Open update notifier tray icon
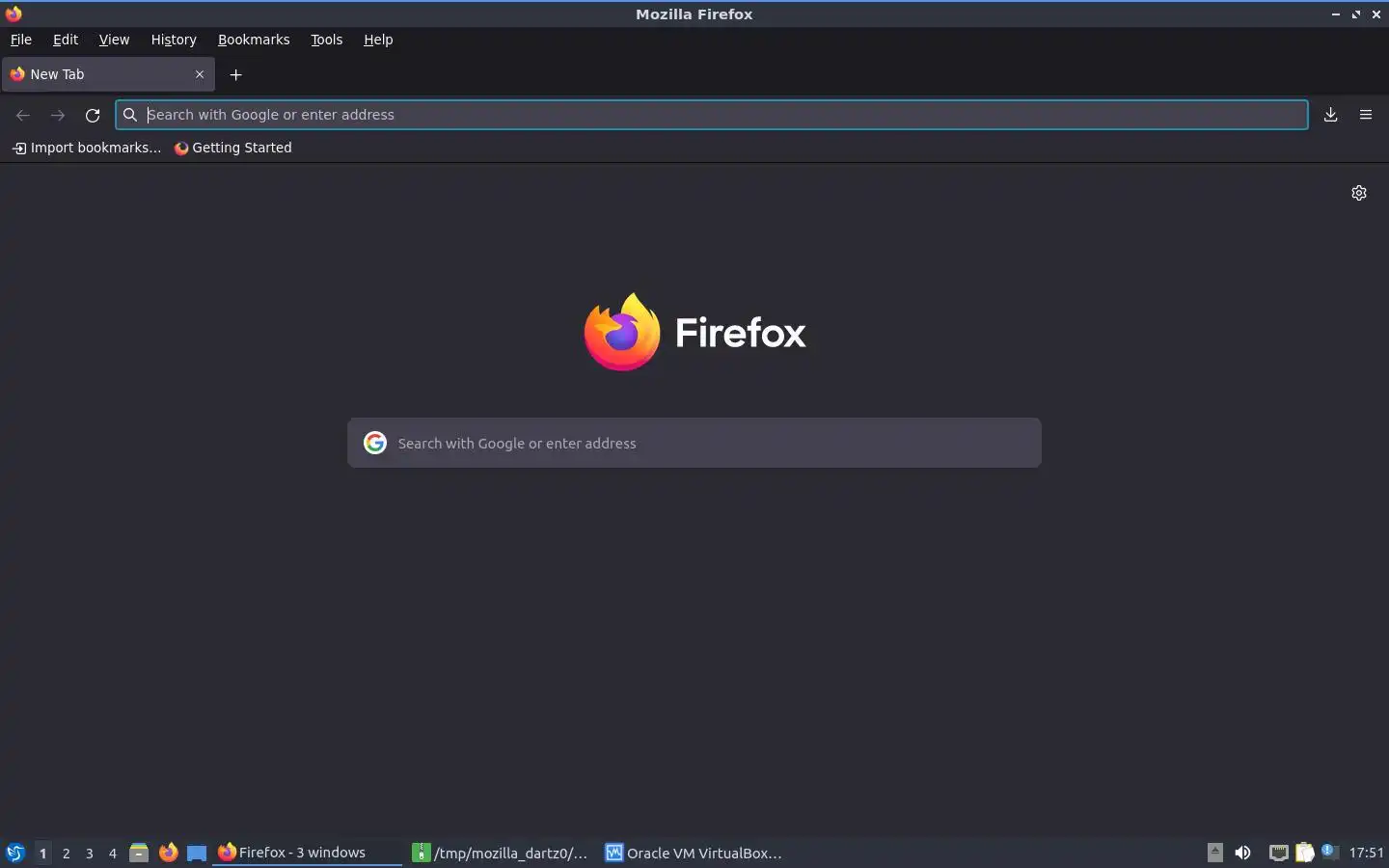 (x=1329, y=851)
